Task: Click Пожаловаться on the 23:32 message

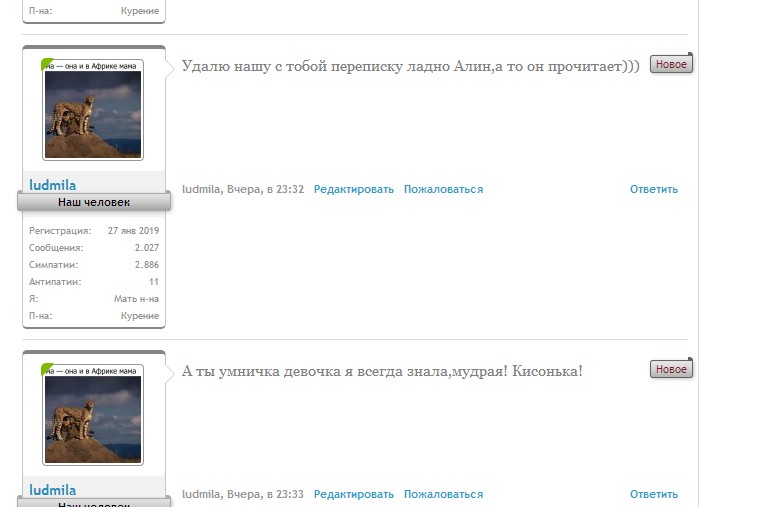Action: (x=444, y=190)
